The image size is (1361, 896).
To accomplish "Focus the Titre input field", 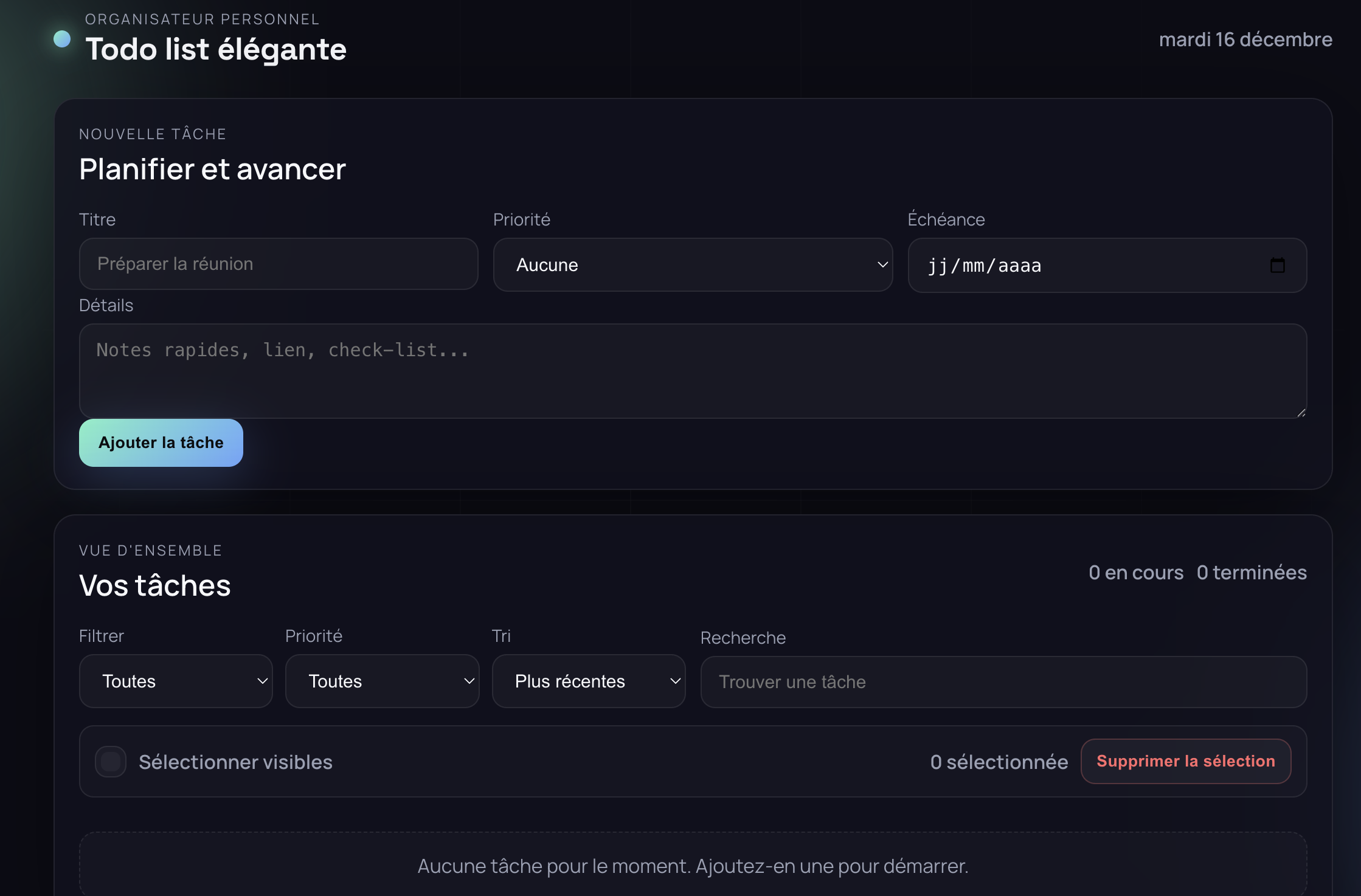I will pyautogui.click(x=279, y=264).
